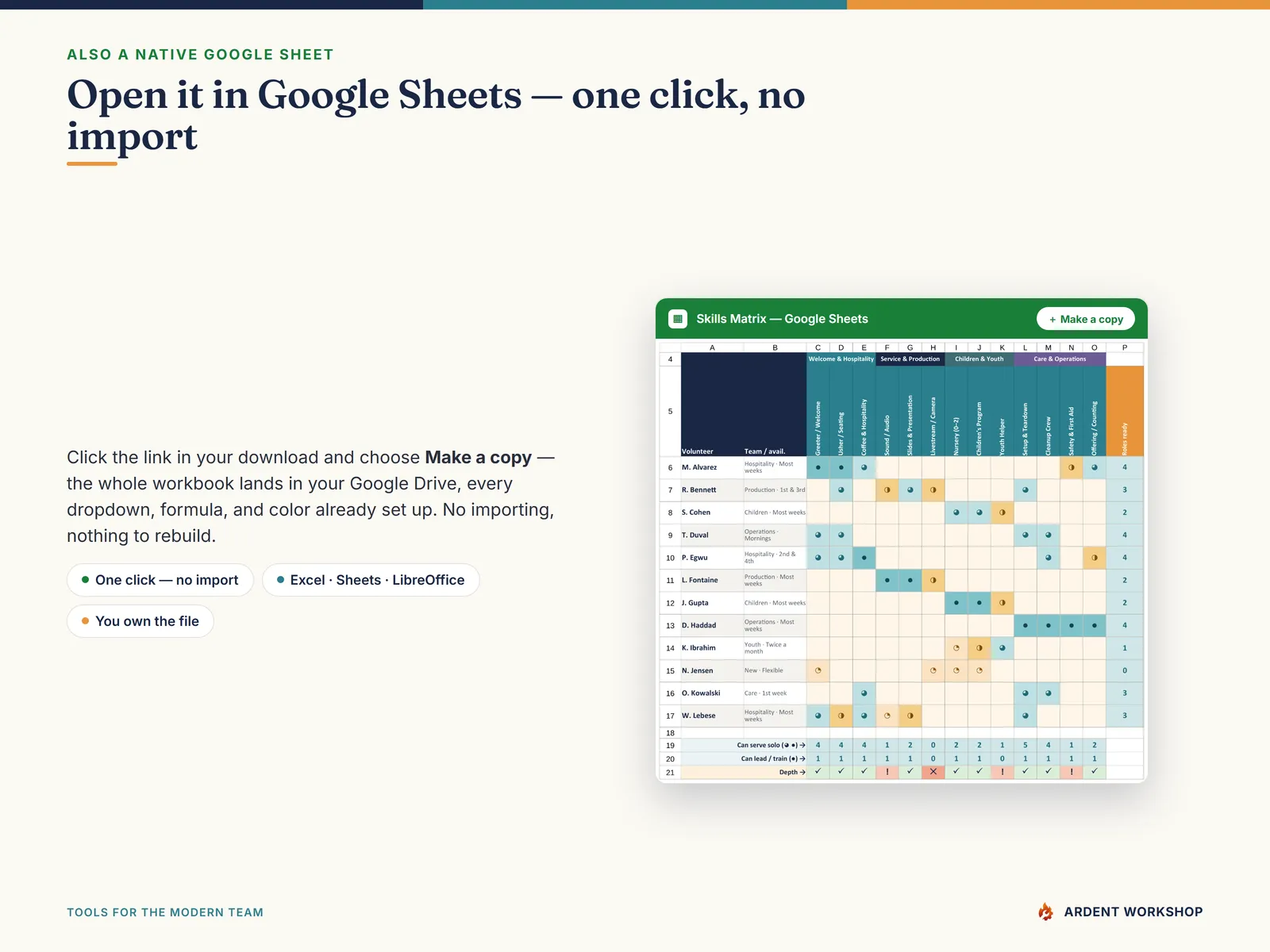The width and height of the screenshot is (1270, 952).
Task: Click the 'K. Ibrahim' volunteer cell
Action: (712, 648)
